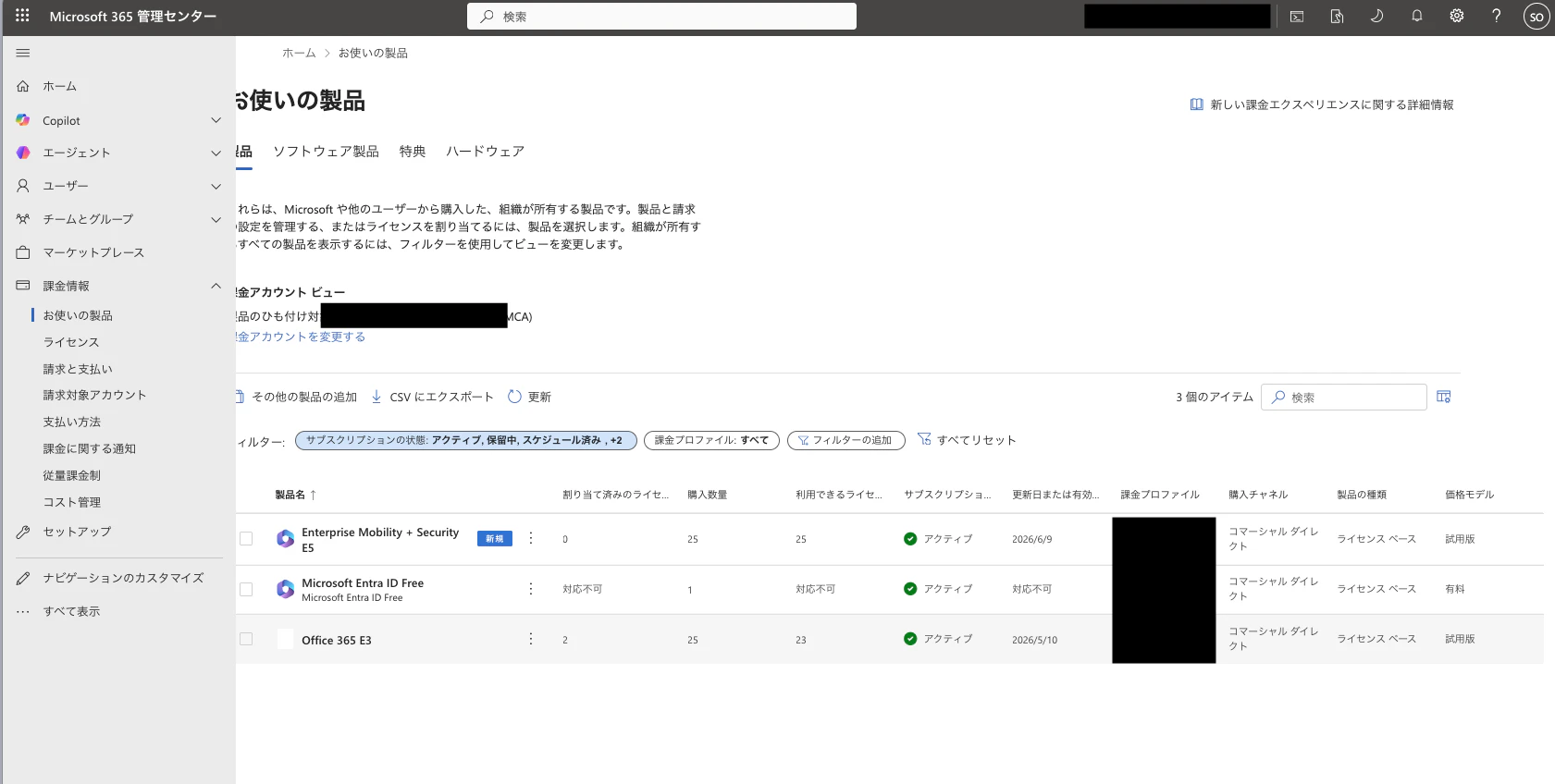Open ライセンス in the sidebar
This screenshot has width=1555, height=784.
pyautogui.click(x=71, y=342)
